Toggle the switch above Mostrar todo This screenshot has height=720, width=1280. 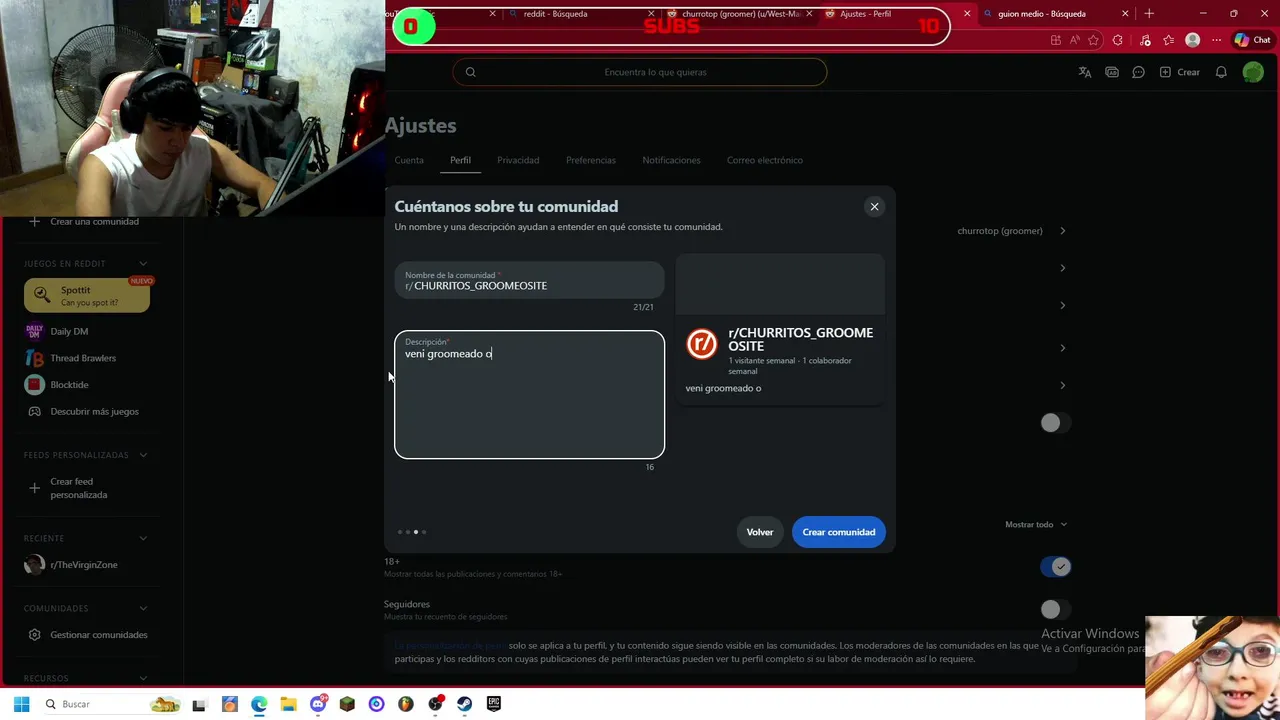tap(1055, 423)
